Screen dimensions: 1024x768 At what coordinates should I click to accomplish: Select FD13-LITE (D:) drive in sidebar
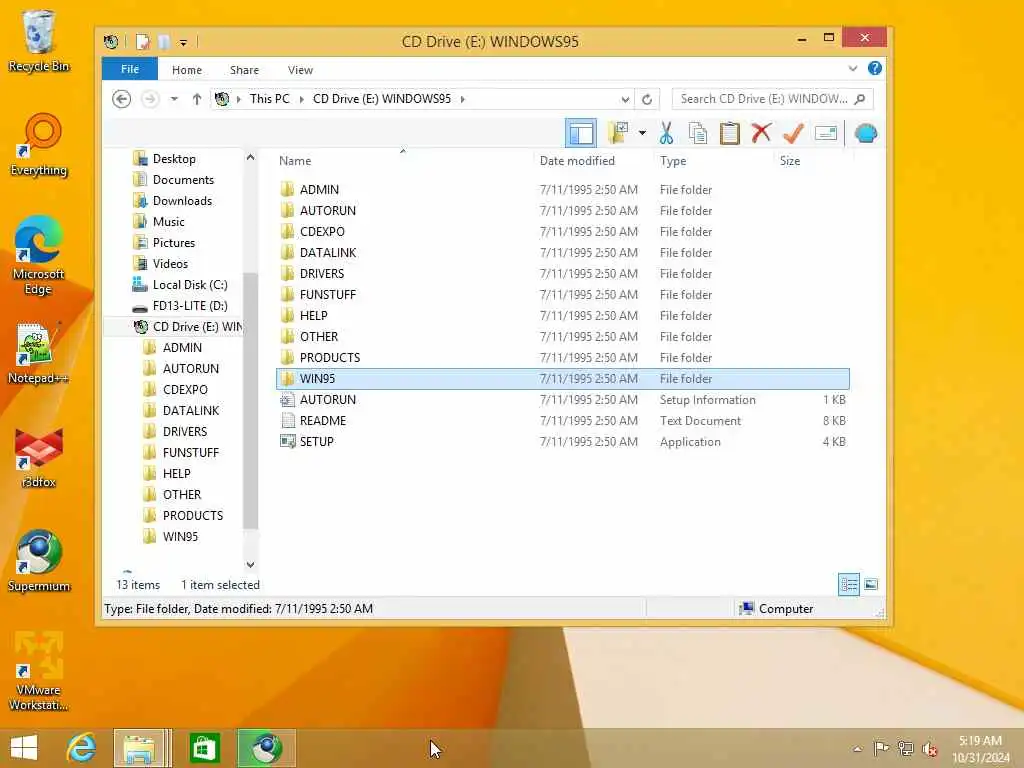pyautogui.click(x=189, y=306)
